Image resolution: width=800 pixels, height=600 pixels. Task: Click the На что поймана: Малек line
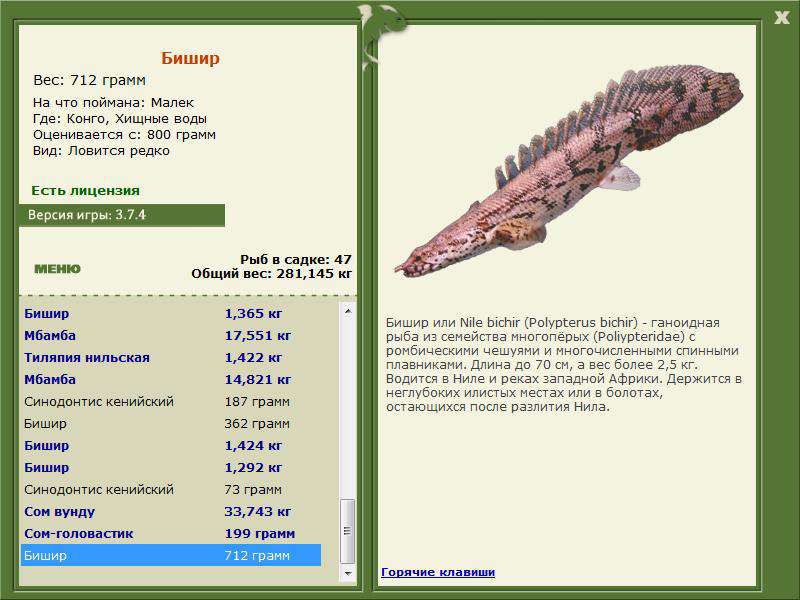pos(113,103)
